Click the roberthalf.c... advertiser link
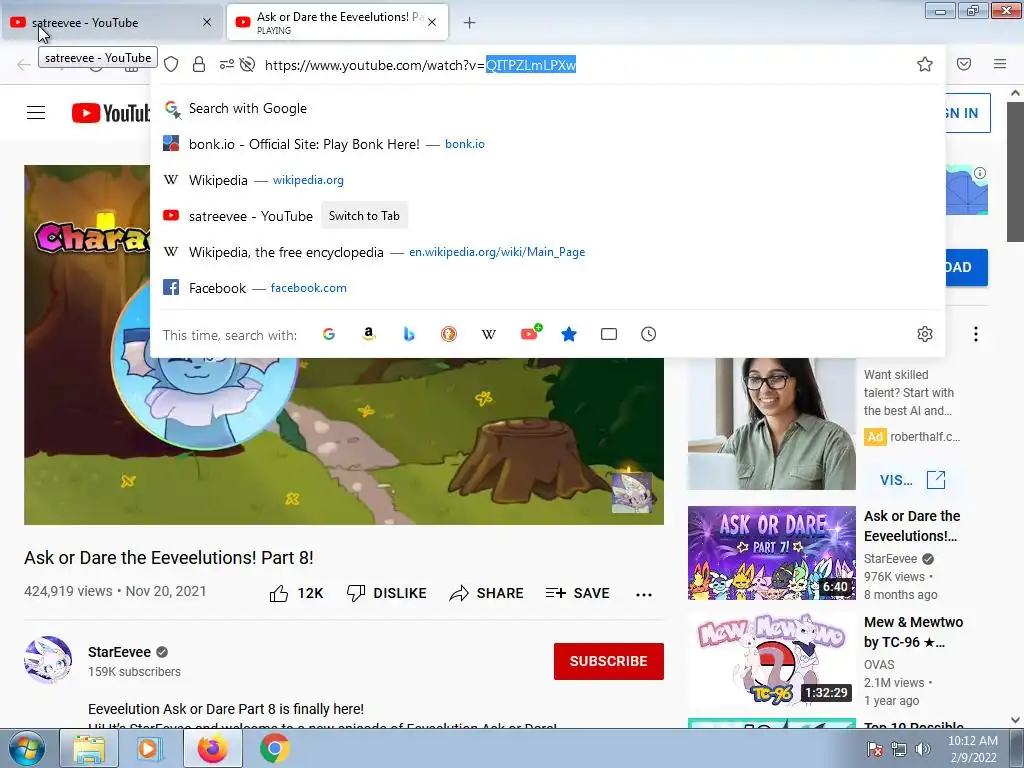Image resolution: width=1024 pixels, height=768 pixels. (x=925, y=437)
